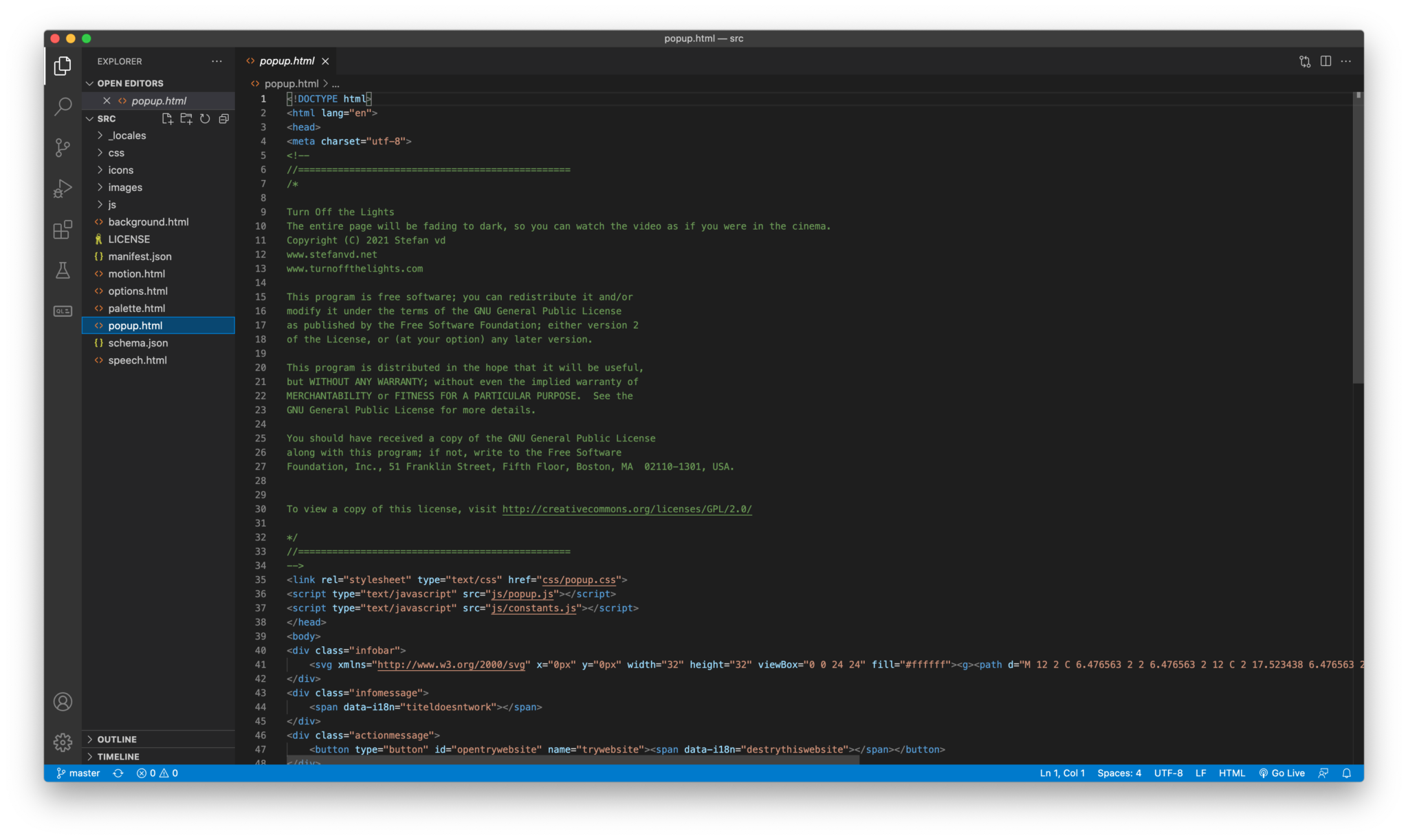Image resolution: width=1408 pixels, height=840 pixels.
Task: Create a new folder in the Explorer
Action: pos(186,118)
